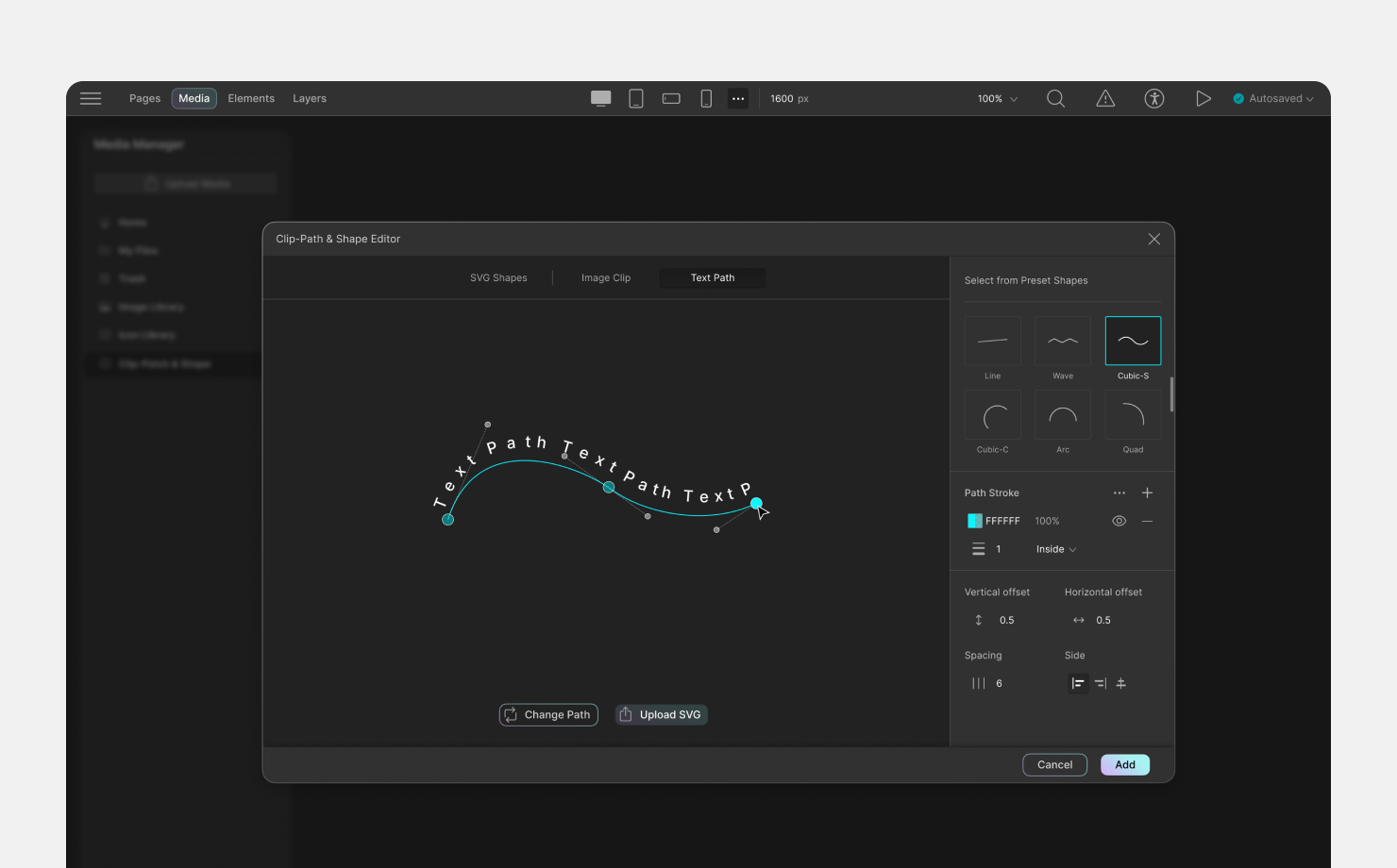The width and height of the screenshot is (1397, 868).
Task: Open the Elements menu
Action: 251,98
